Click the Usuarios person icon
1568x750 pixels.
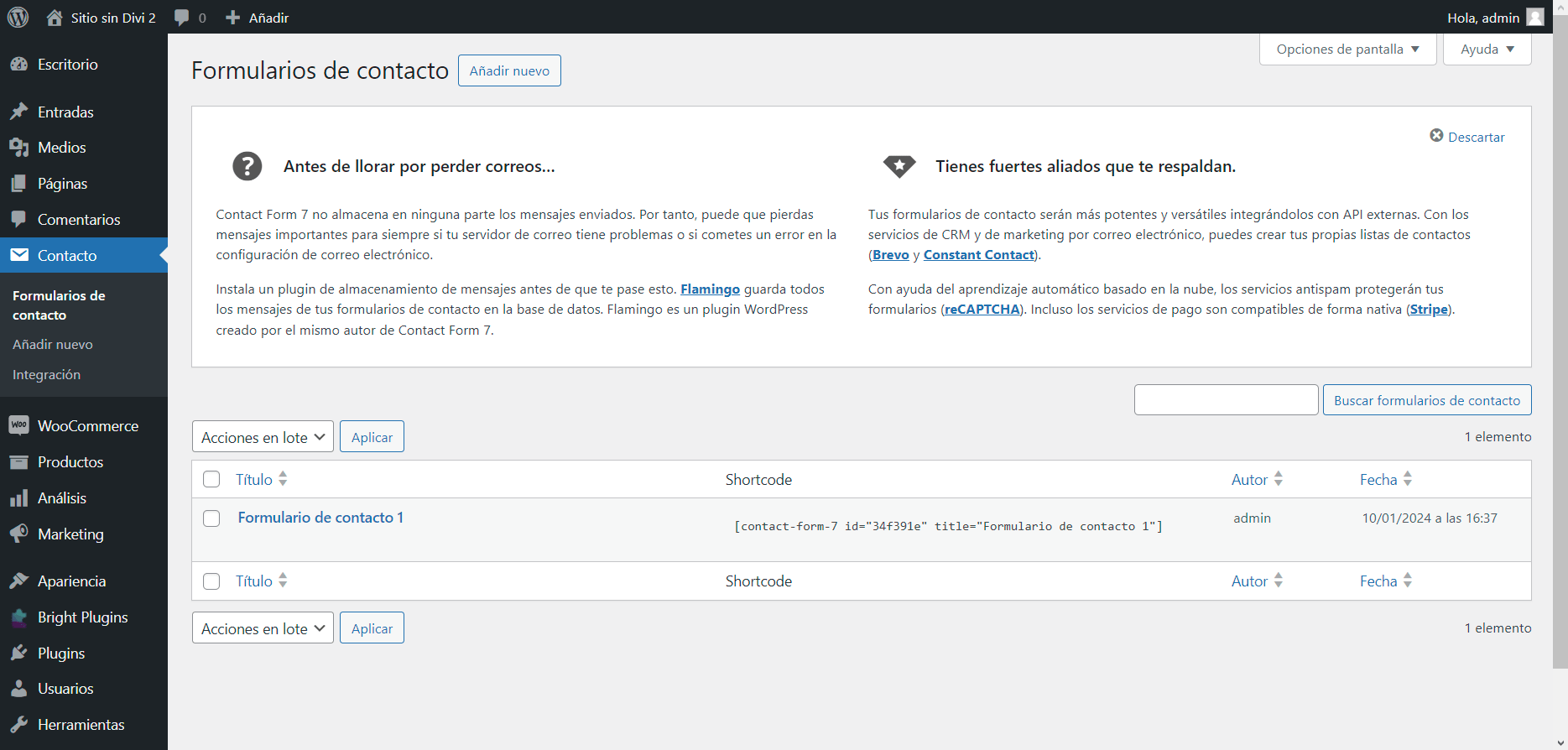click(x=18, y=689)
